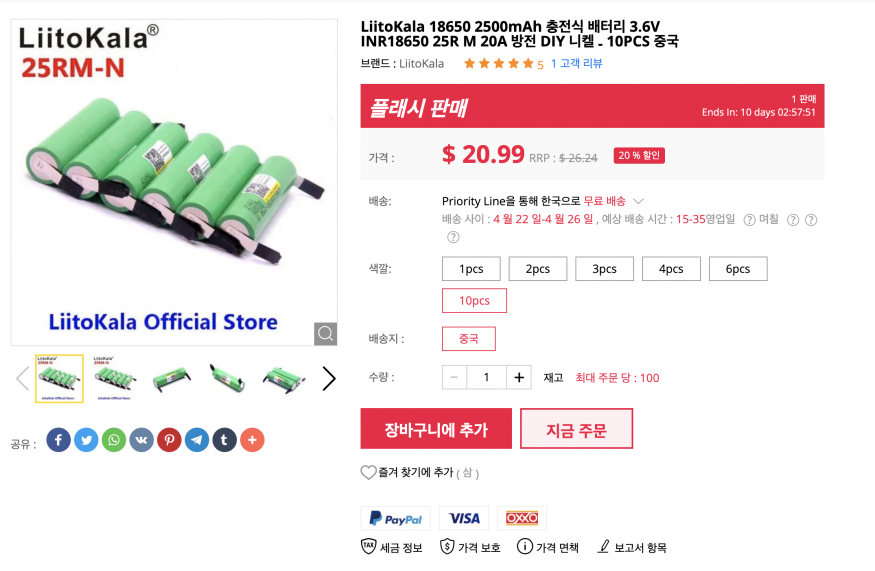The height and width of the screenshot is (571, 875).
Task: Share product on Facebook icon
Action: [59, 440]
